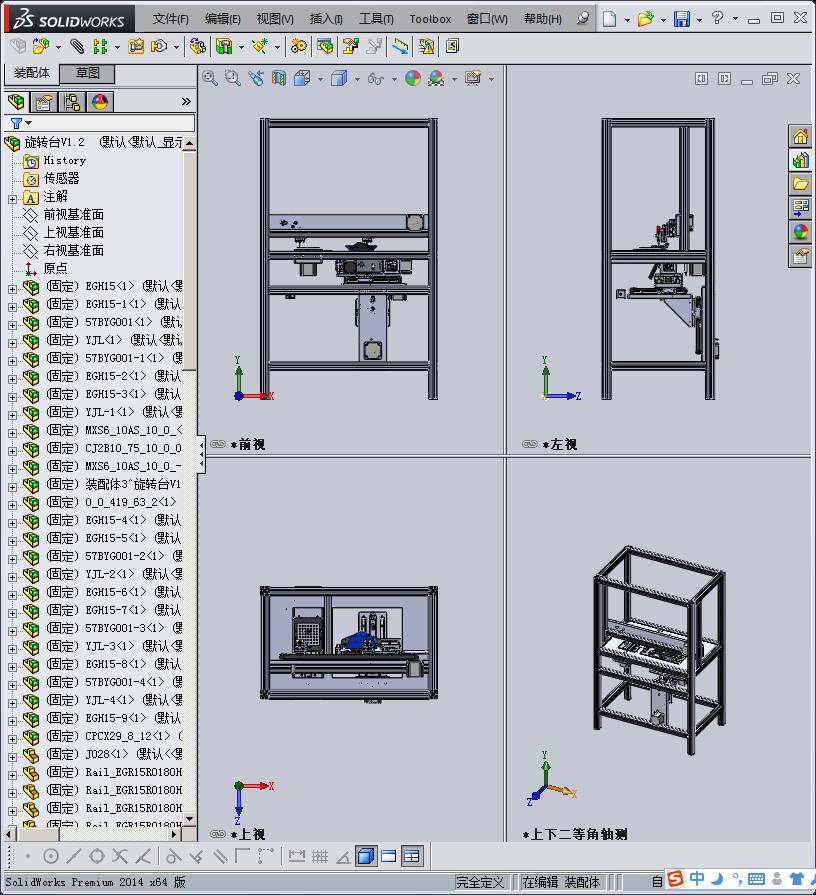Select the 原点 origin item
The height and width of the screenshot is (895, 816).
point(55,268)
